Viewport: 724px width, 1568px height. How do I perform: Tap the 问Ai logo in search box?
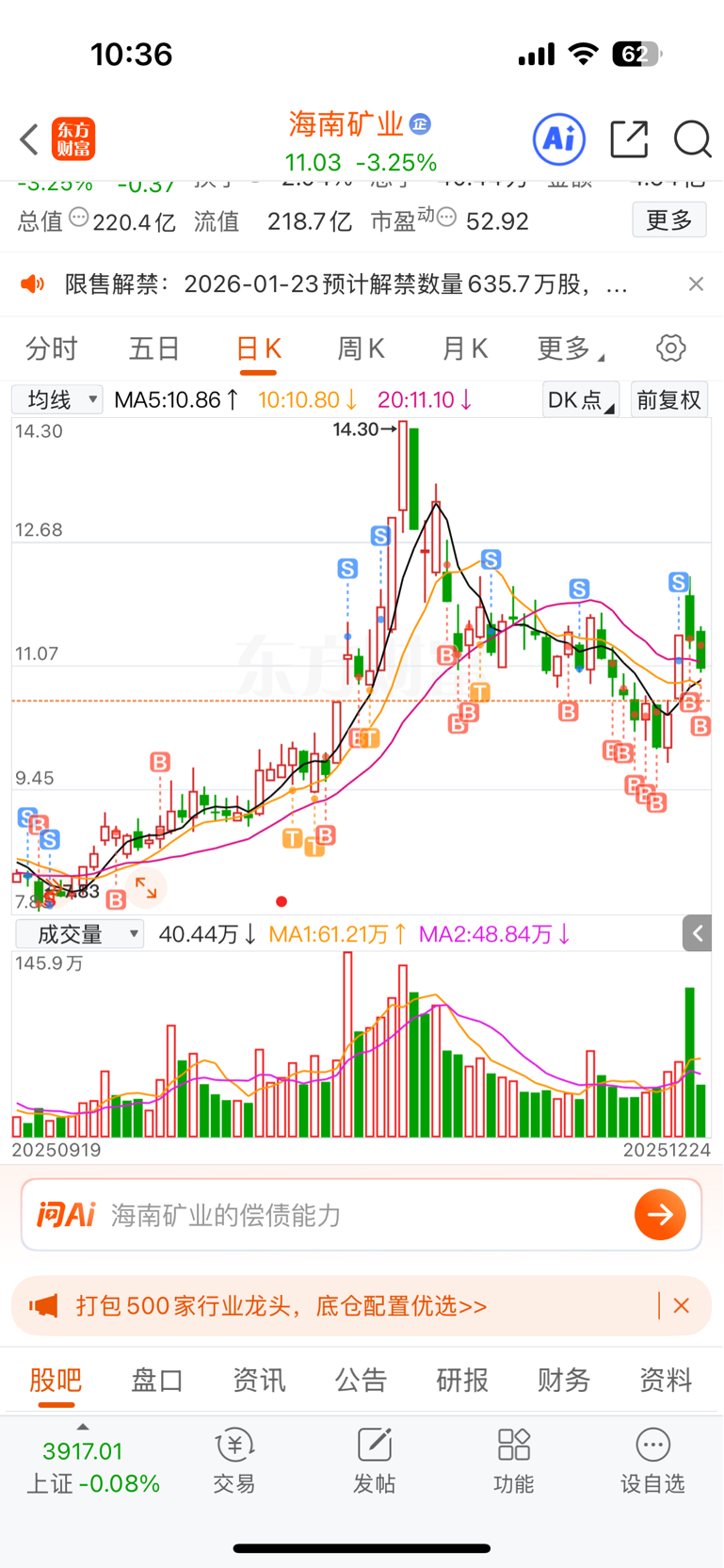click(x=66, y=1215)
